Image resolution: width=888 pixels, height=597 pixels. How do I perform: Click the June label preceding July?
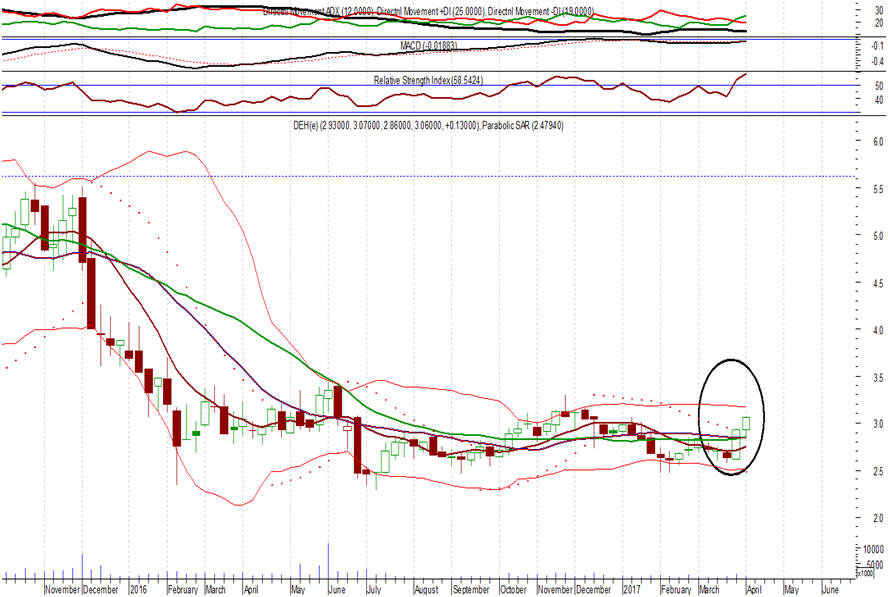337,590
